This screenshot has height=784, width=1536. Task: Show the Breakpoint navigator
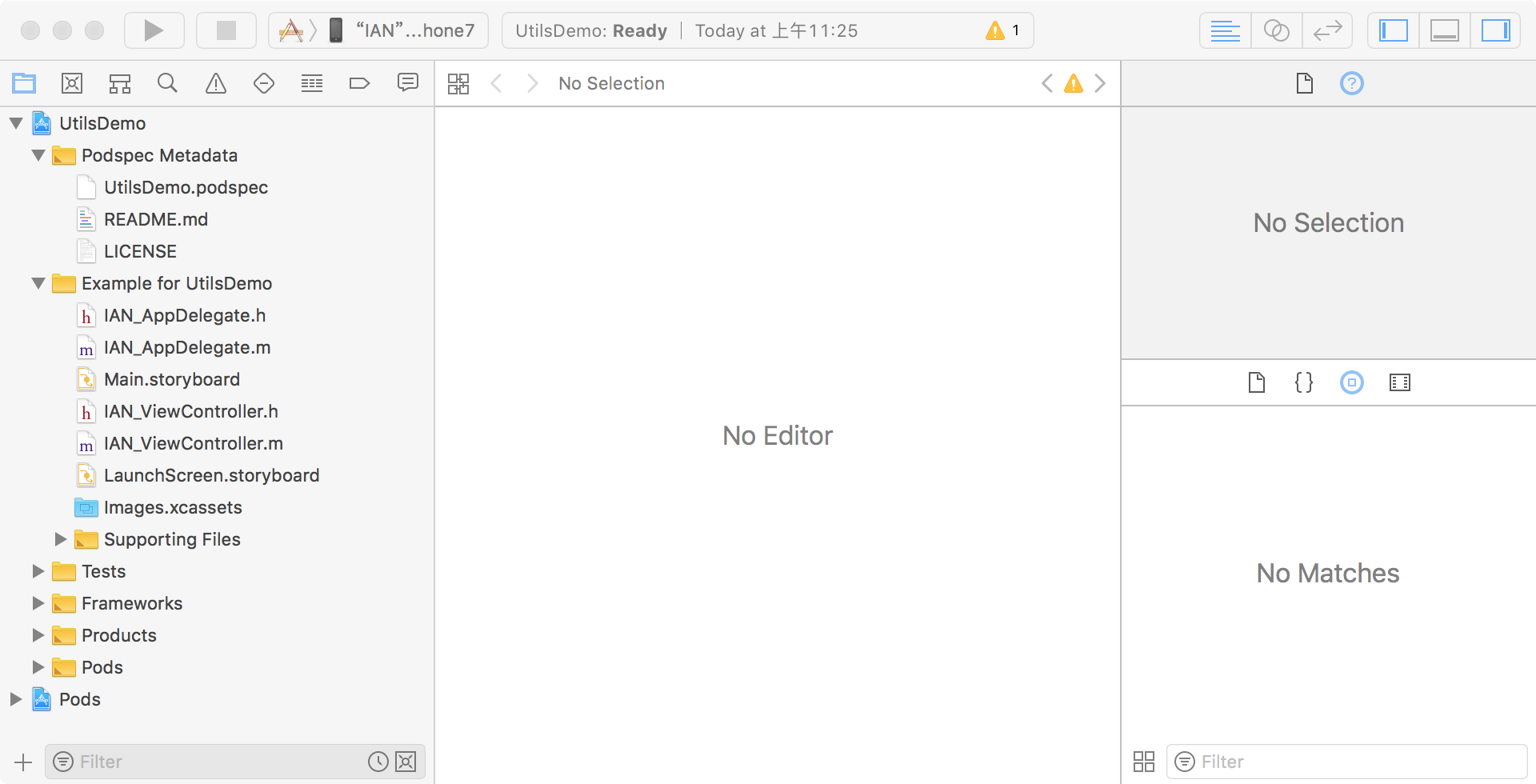[360, 83]
